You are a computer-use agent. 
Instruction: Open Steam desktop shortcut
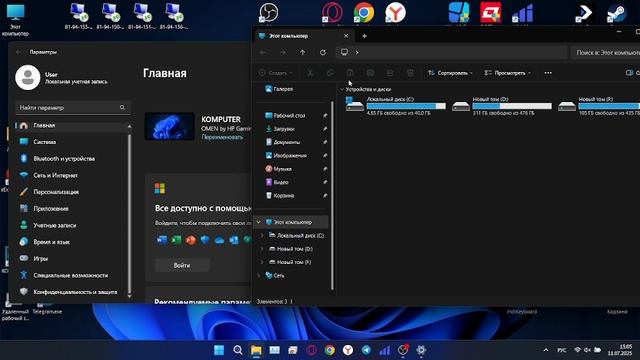[x=616, y=13]
